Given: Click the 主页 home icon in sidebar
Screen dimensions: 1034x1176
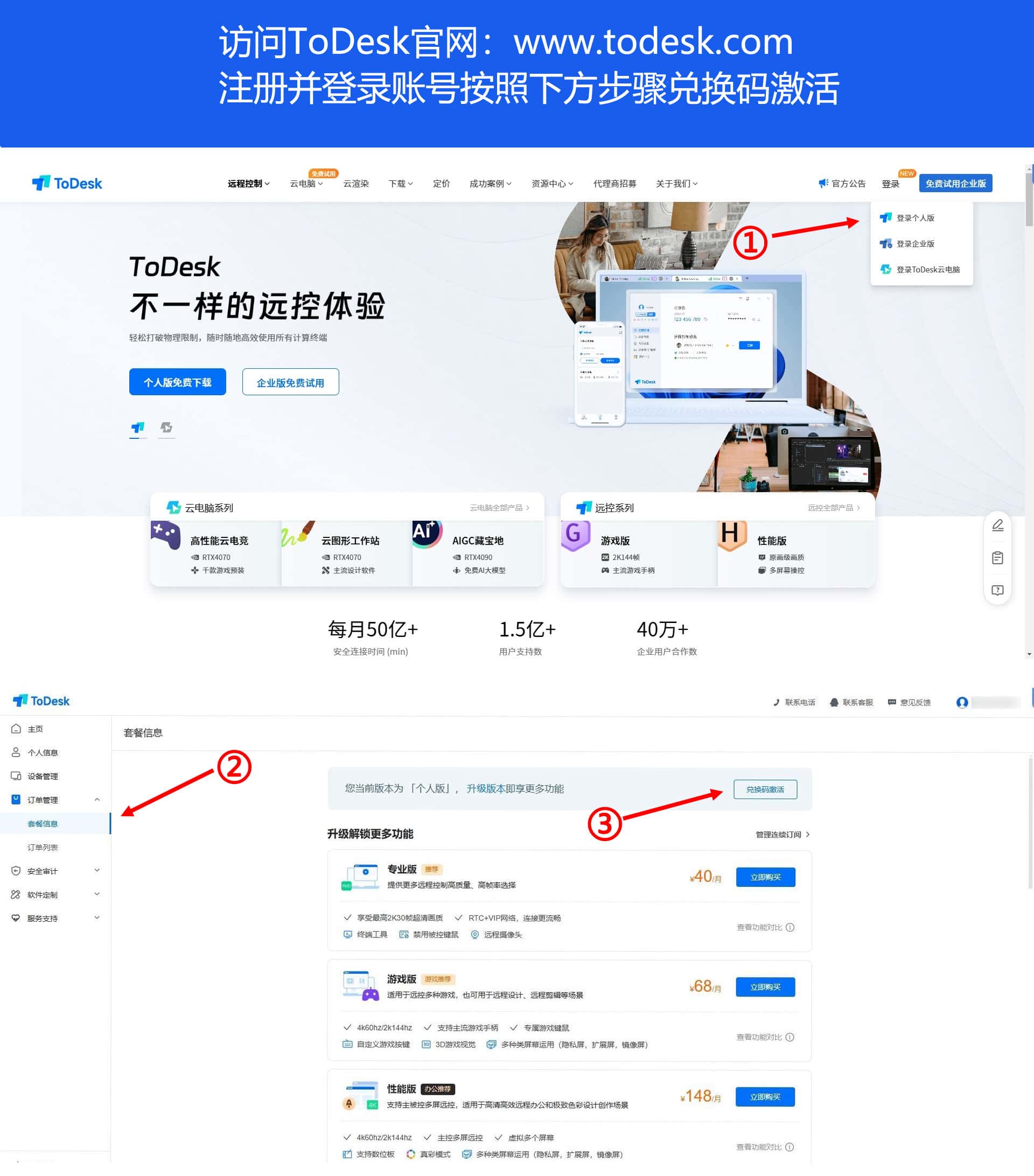Looking at the screenshot, I should click(16, 729).
